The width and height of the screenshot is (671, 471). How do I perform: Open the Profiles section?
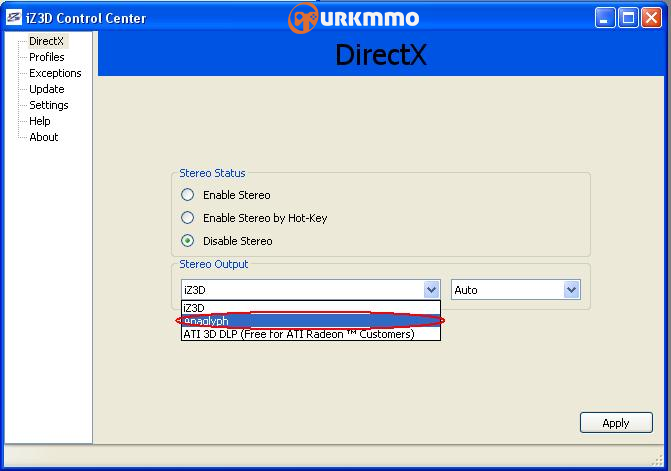[x=47, y=57]
